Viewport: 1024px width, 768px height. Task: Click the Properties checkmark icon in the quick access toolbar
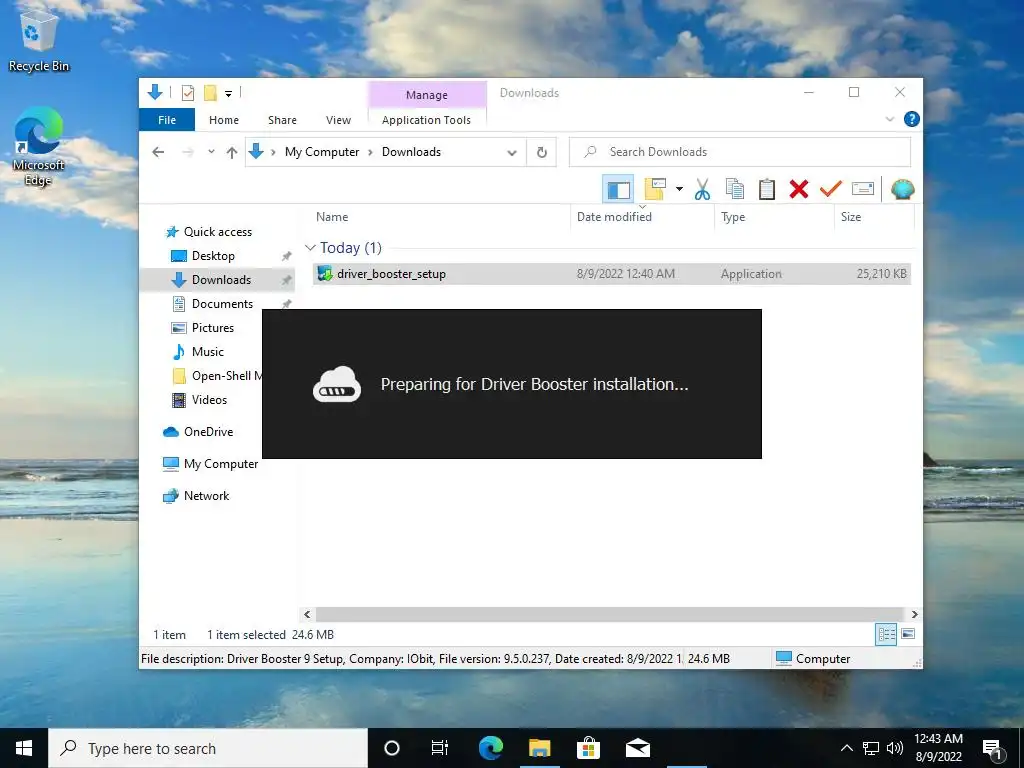pyautogui.click(x=187, y=93)
